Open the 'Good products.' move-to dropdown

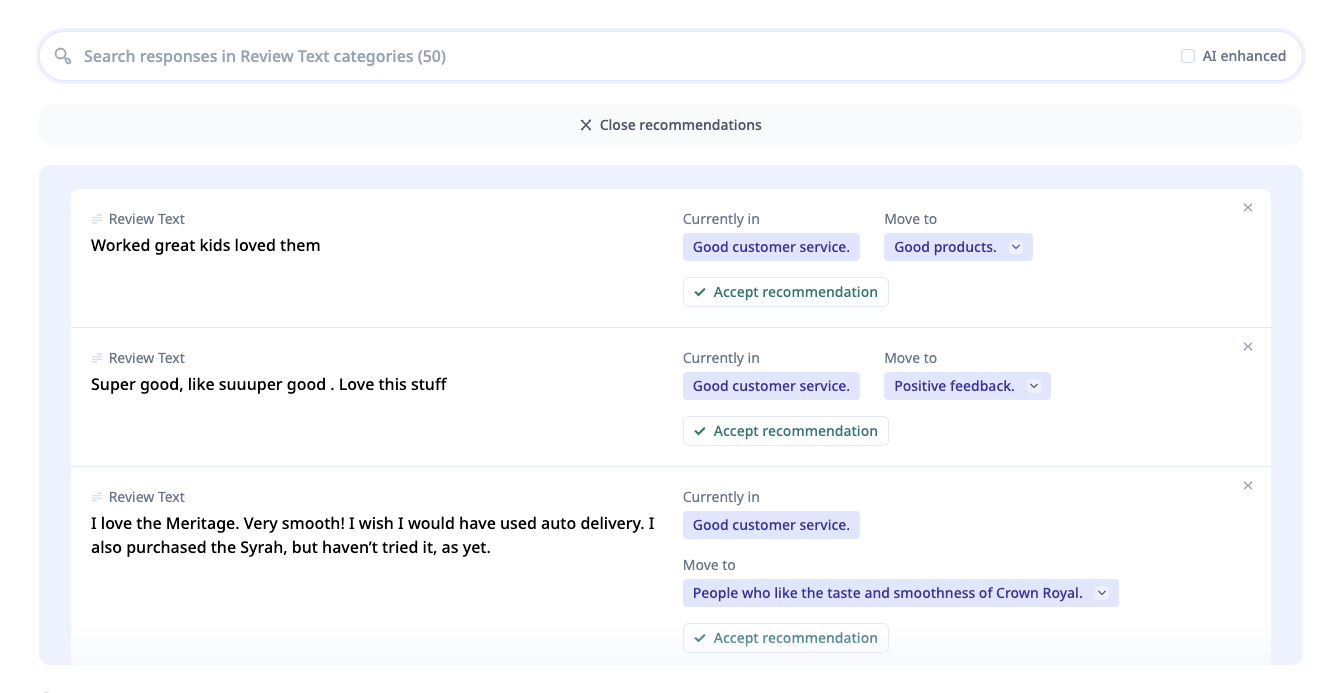coord(1016,247)
